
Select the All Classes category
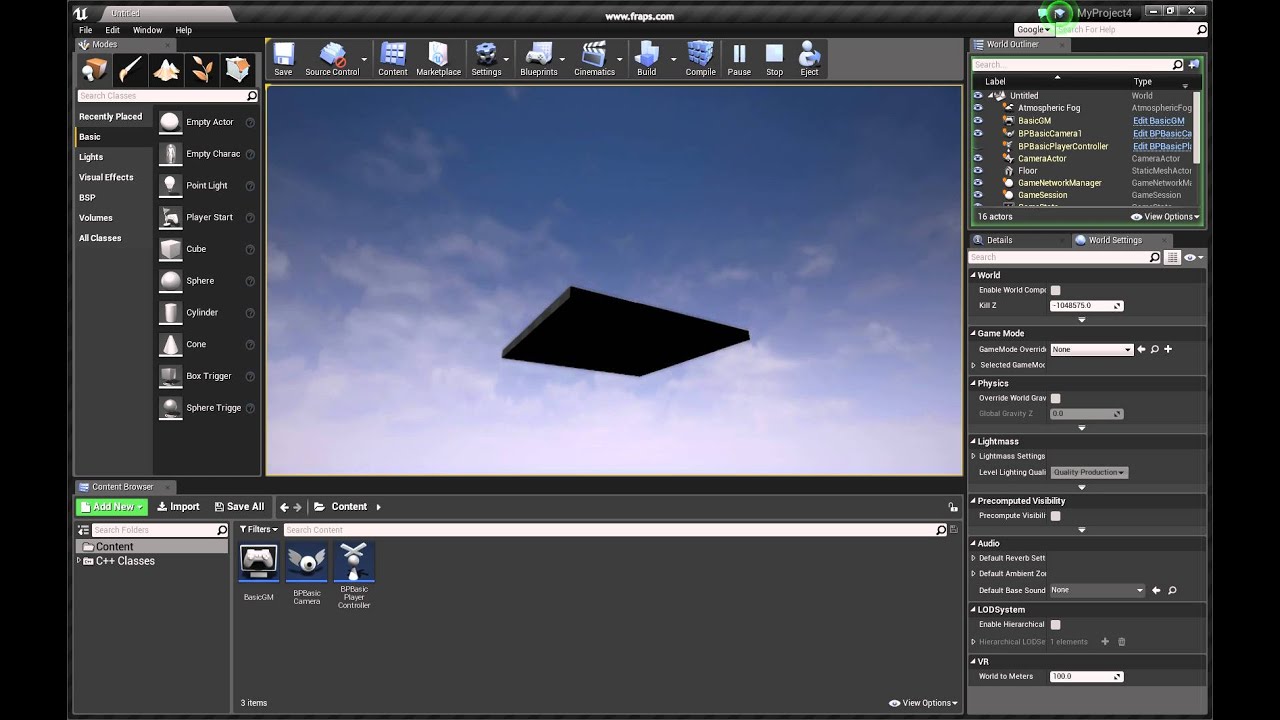100,238
